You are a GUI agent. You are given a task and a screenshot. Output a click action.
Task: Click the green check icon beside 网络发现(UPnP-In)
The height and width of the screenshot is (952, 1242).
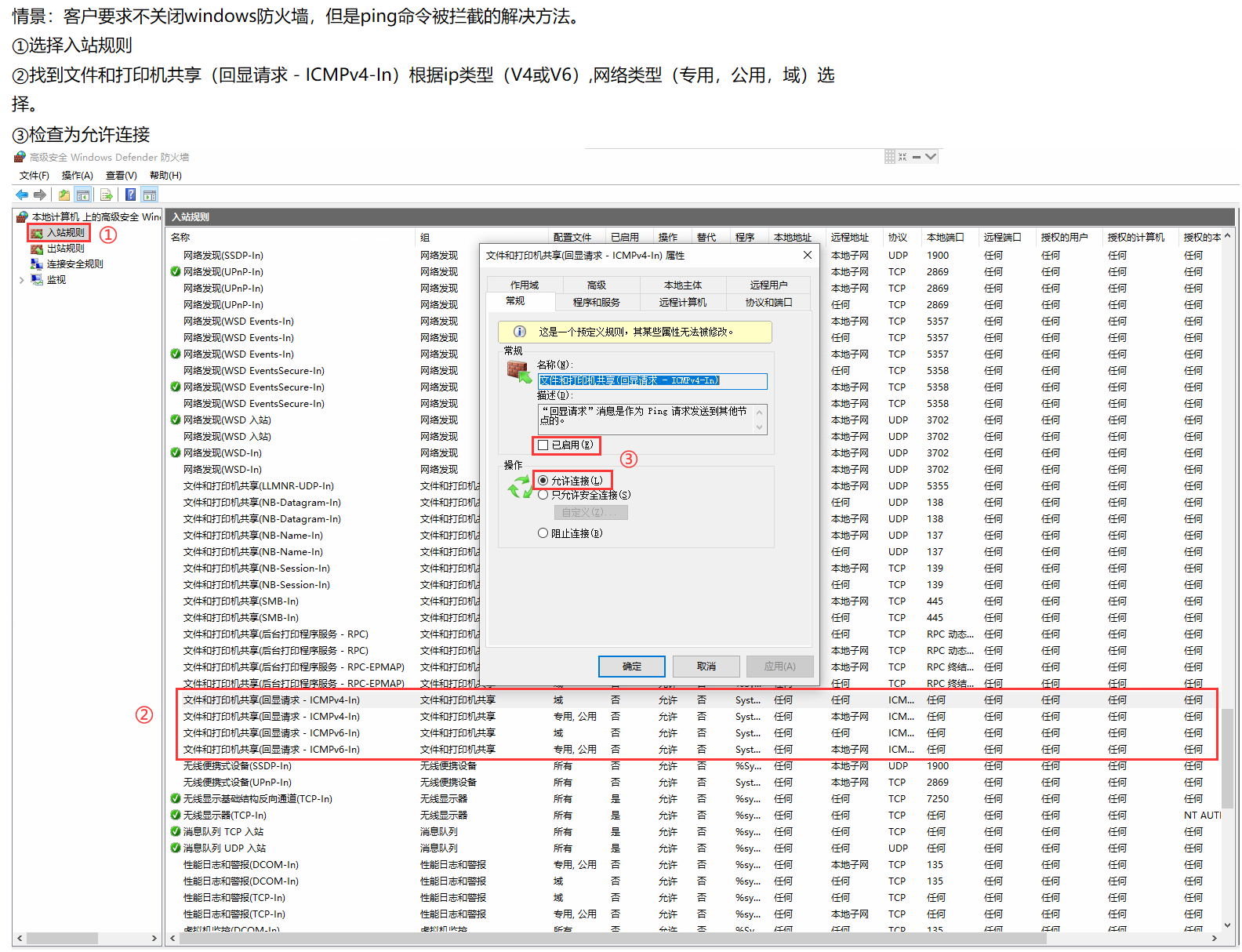(176, 272)
